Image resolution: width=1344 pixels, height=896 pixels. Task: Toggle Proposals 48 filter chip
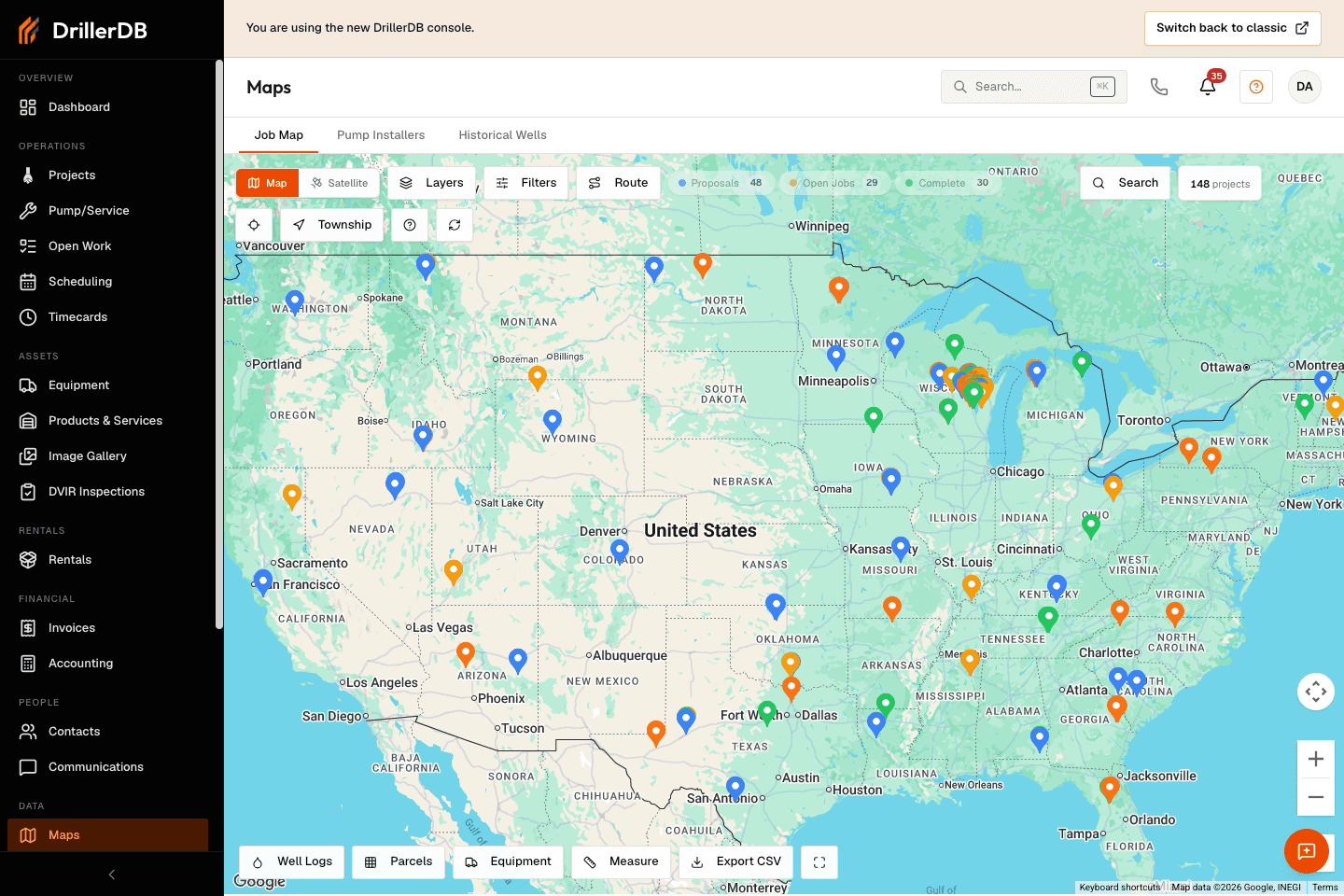coord(720,183)
